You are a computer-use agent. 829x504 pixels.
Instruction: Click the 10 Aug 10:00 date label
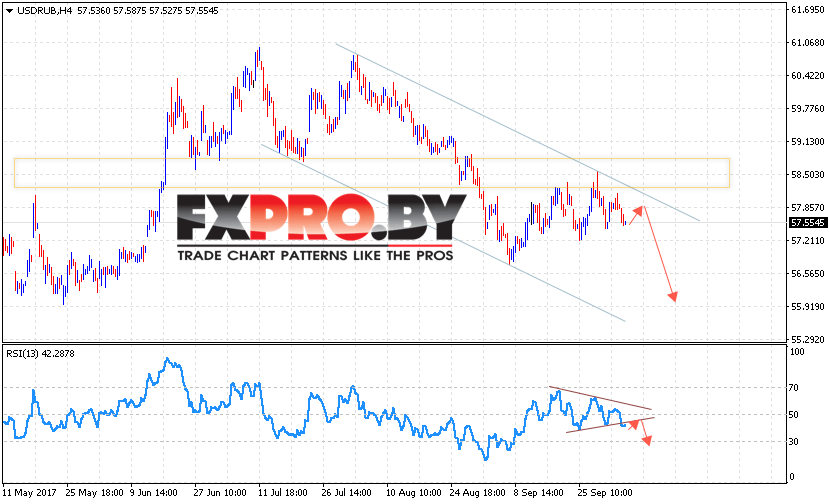[x=413, y=493]
